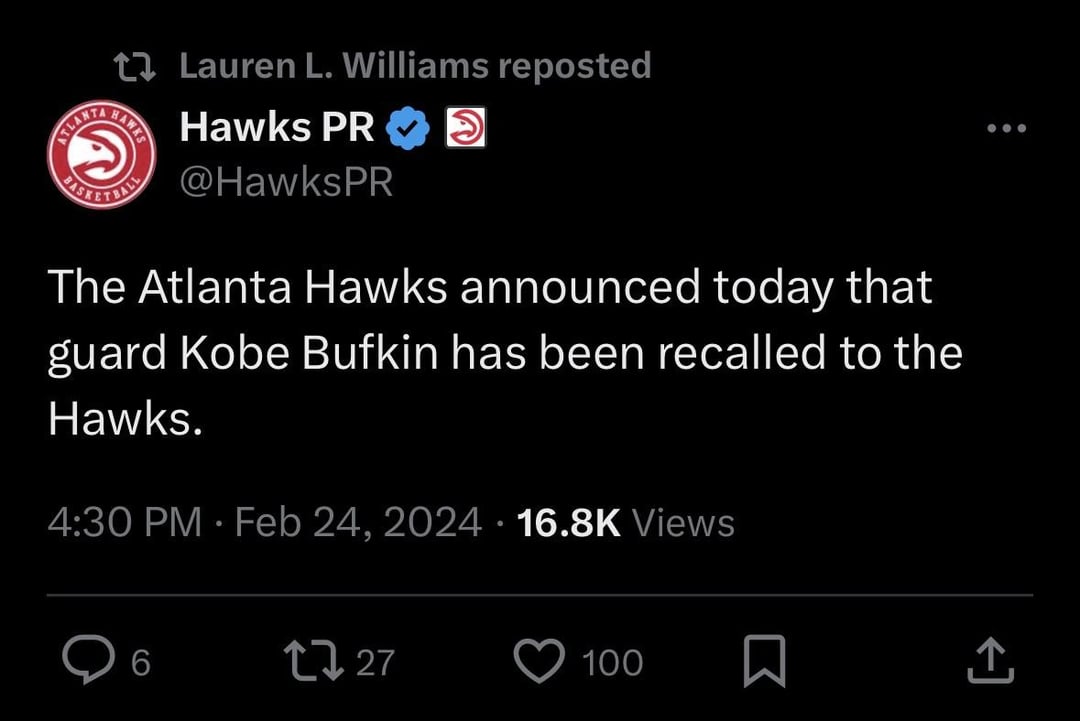This screenshot has height=721, width=1080.
Task: Bookmark the Kobe Bufkin announcement tweet
Action: click(x=764, y=662)
